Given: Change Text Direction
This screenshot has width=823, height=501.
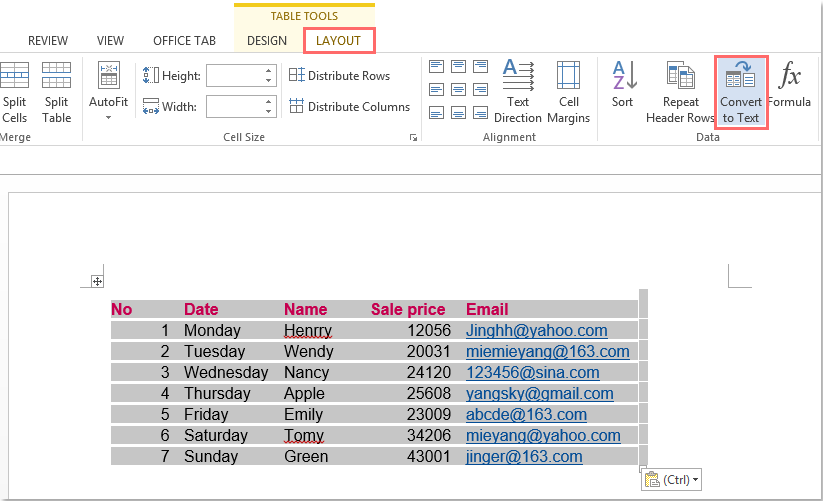Looking at the screenshot, I should (518, 92).
